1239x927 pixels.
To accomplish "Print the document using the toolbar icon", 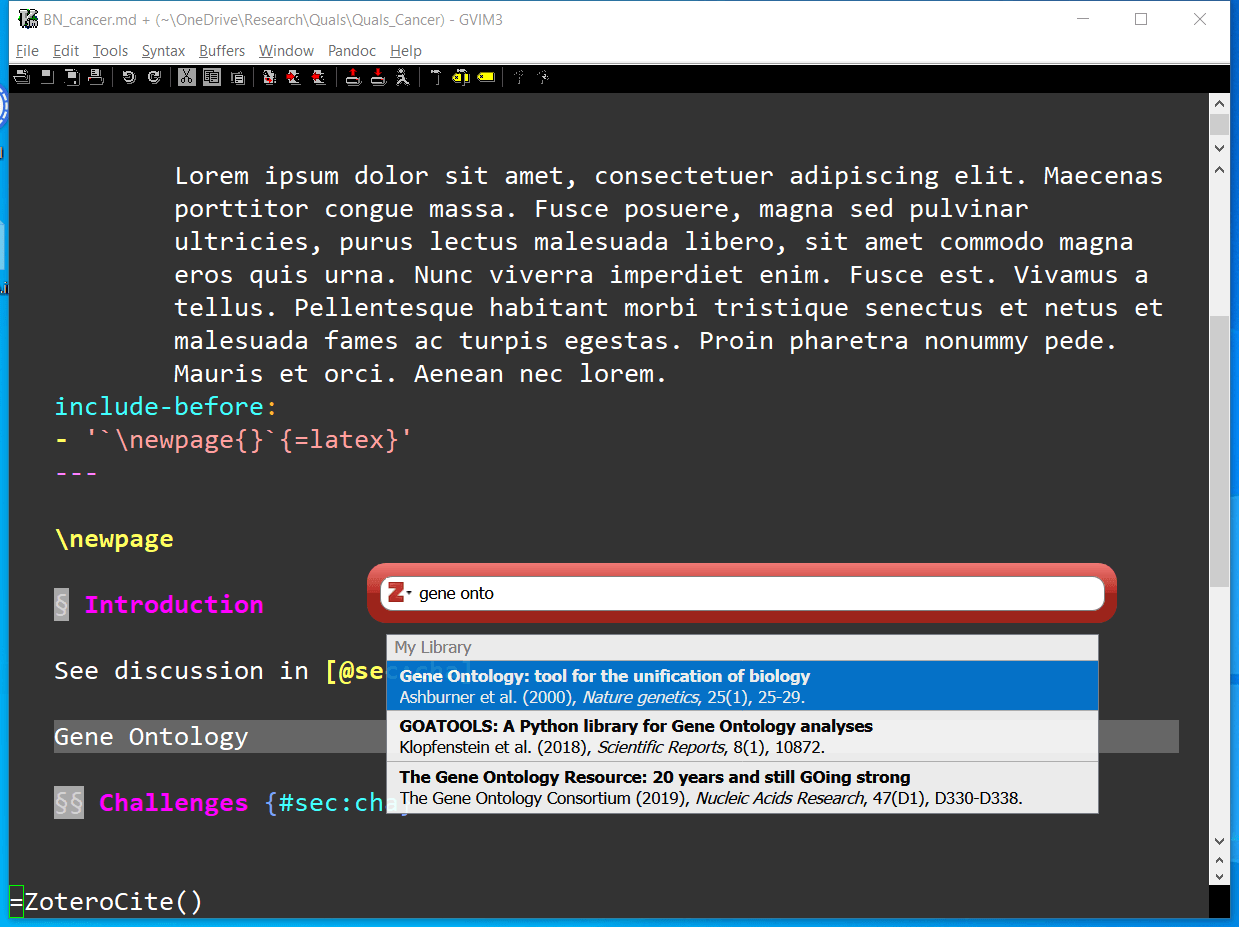I will coord(96,77).
